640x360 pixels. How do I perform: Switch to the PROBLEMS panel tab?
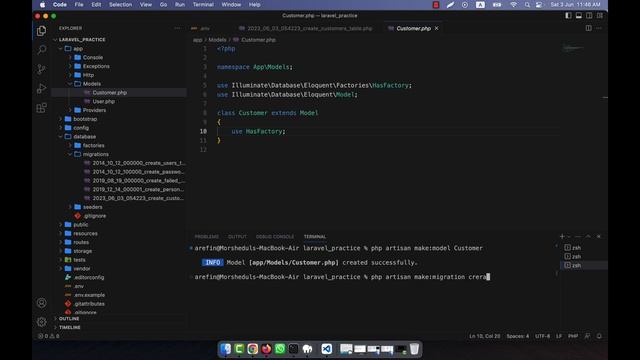(207, 237)
